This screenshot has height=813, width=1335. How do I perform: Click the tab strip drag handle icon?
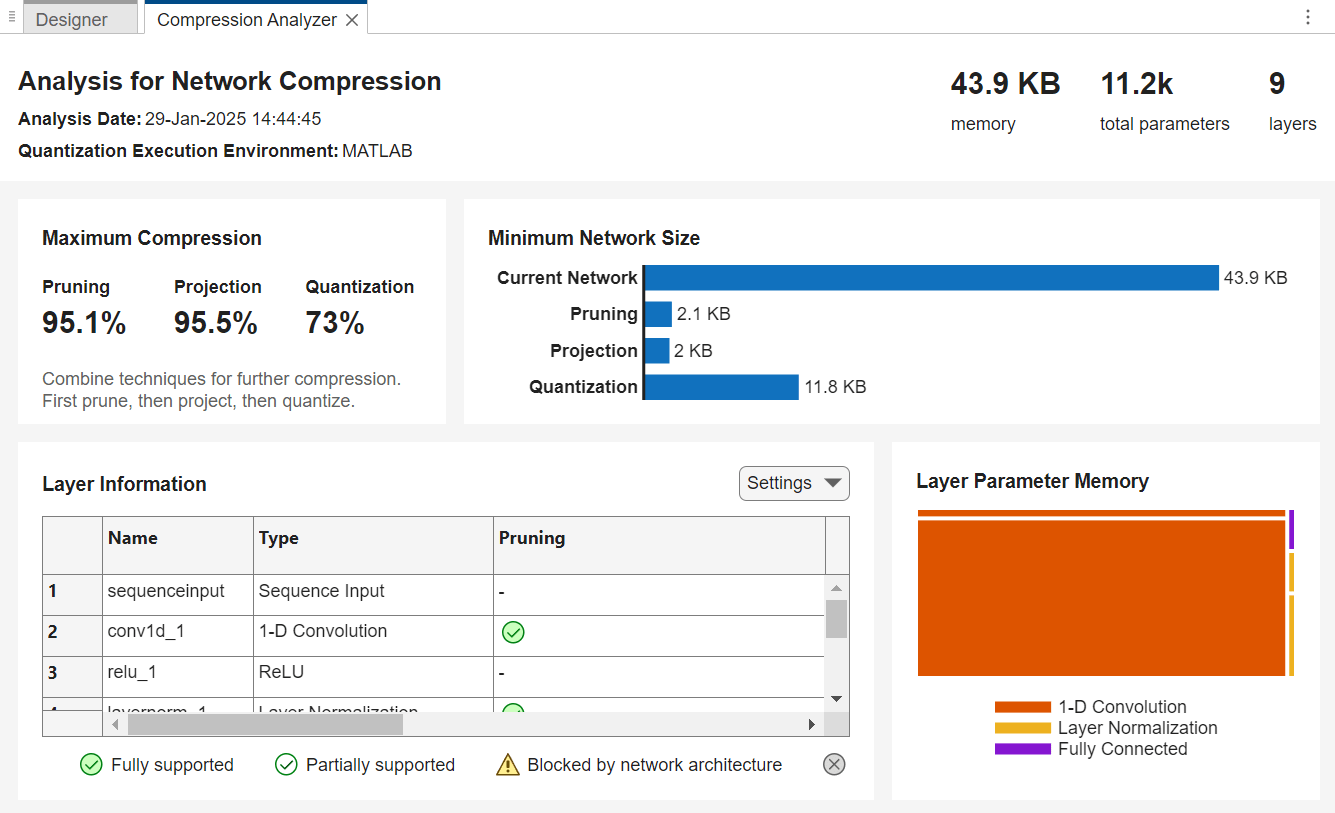click(x=11, y=17)
